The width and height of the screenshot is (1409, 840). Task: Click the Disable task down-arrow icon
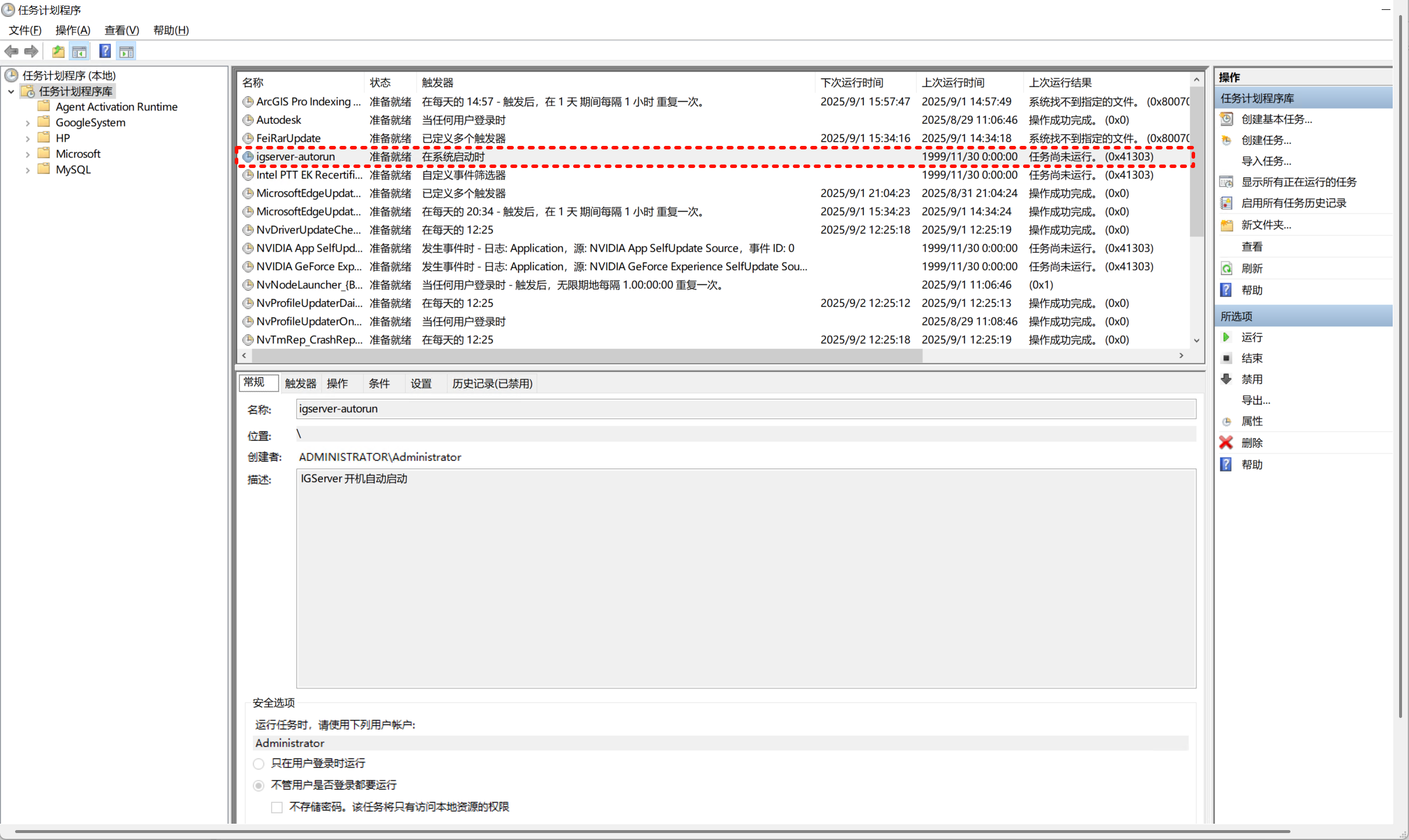coord(1226,379)
